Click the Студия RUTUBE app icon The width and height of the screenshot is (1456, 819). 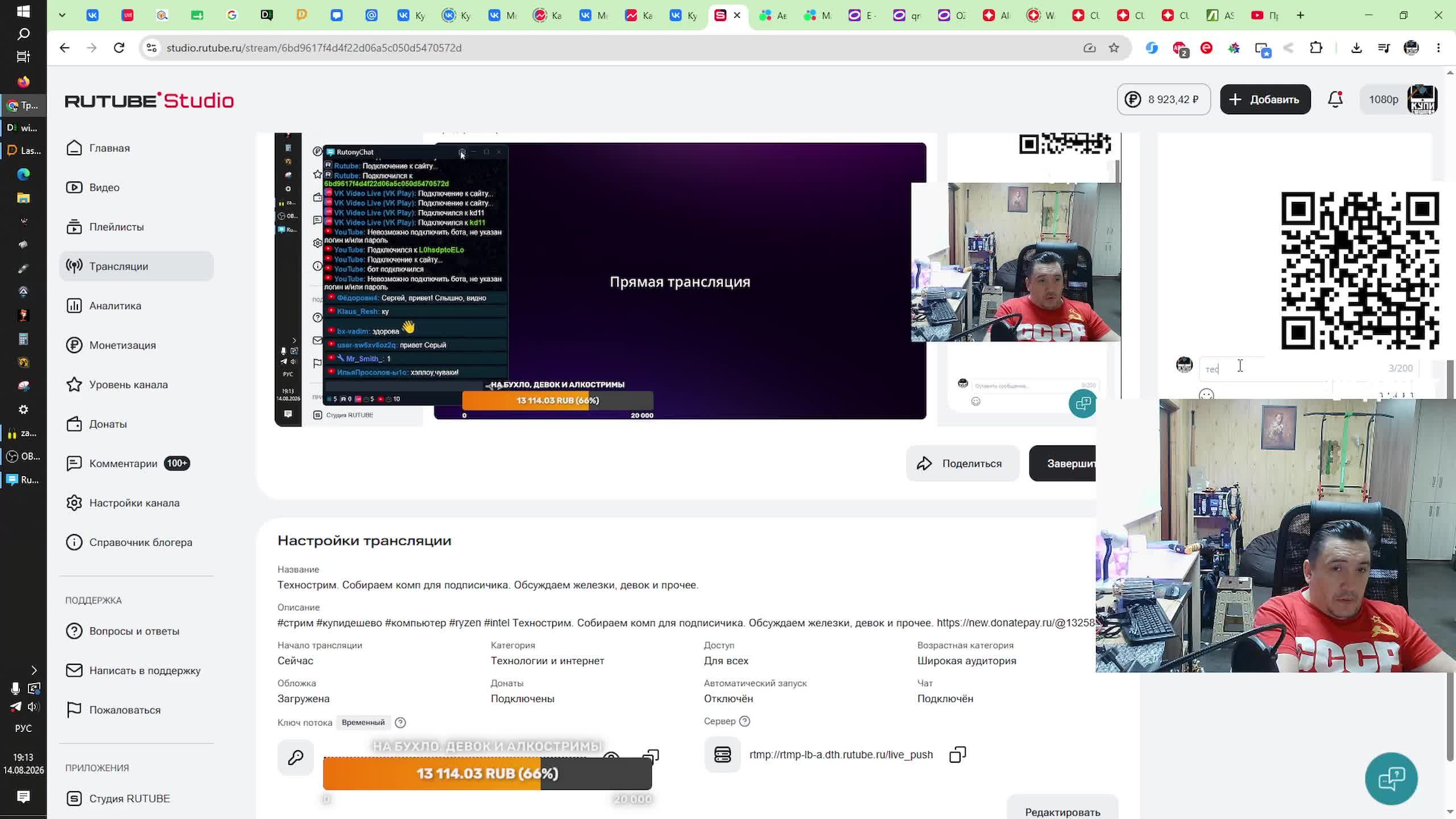point(74,799)
